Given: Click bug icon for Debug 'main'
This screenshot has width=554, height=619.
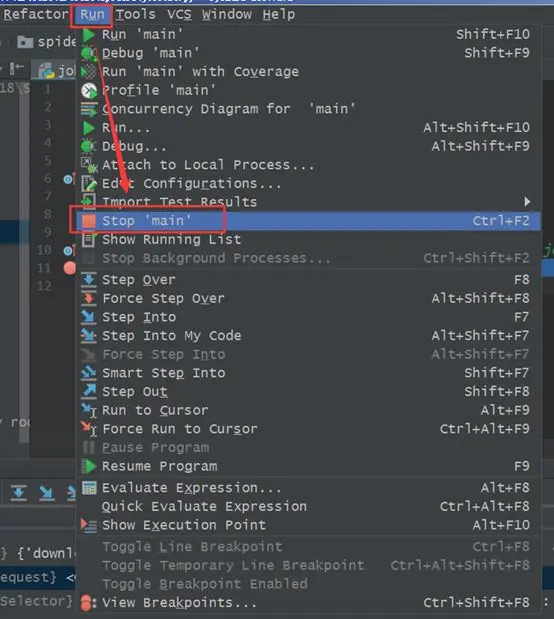Looking at the screenshot, I should pyautogui.click(x=88, y=53).
